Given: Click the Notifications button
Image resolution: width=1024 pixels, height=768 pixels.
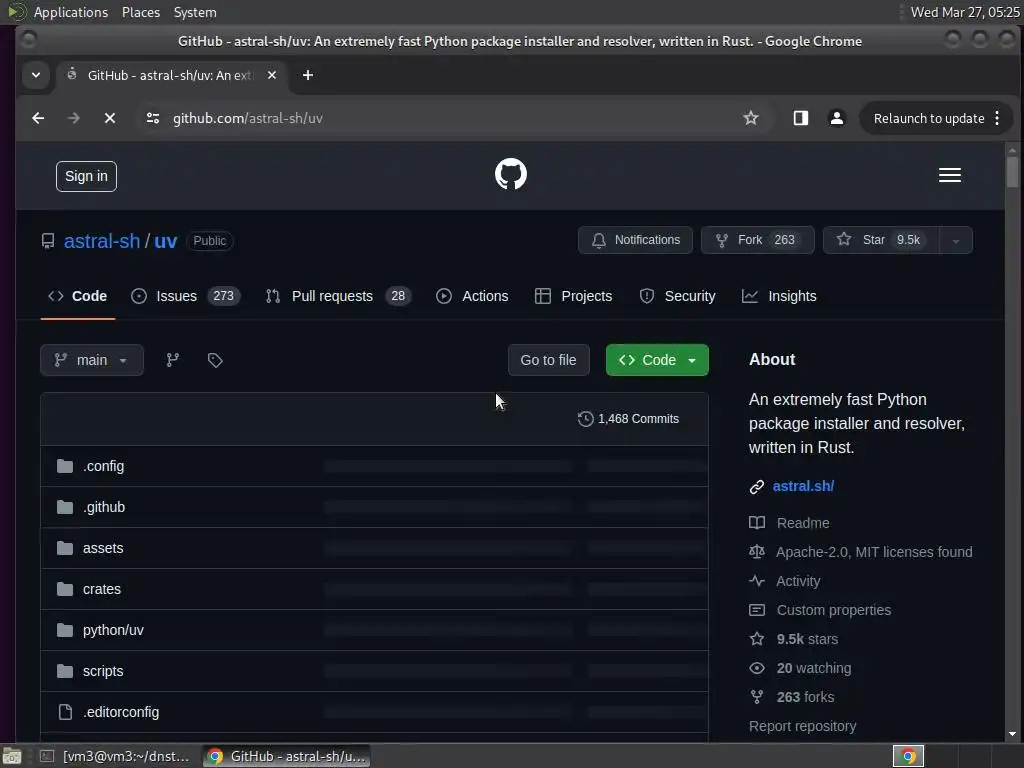Looking at the screenshot, I should pos(635,240).
